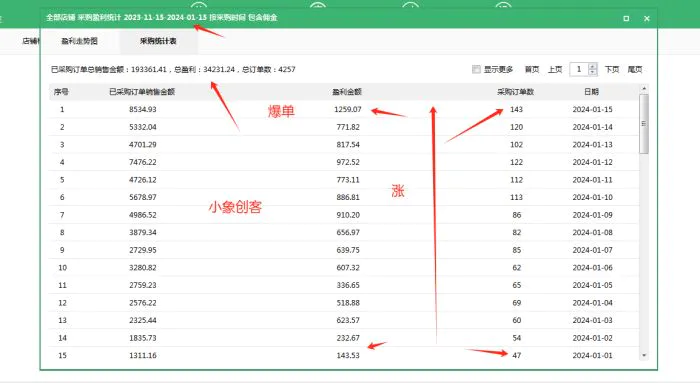Sort by 盈利金额 column header

(347, 92)
